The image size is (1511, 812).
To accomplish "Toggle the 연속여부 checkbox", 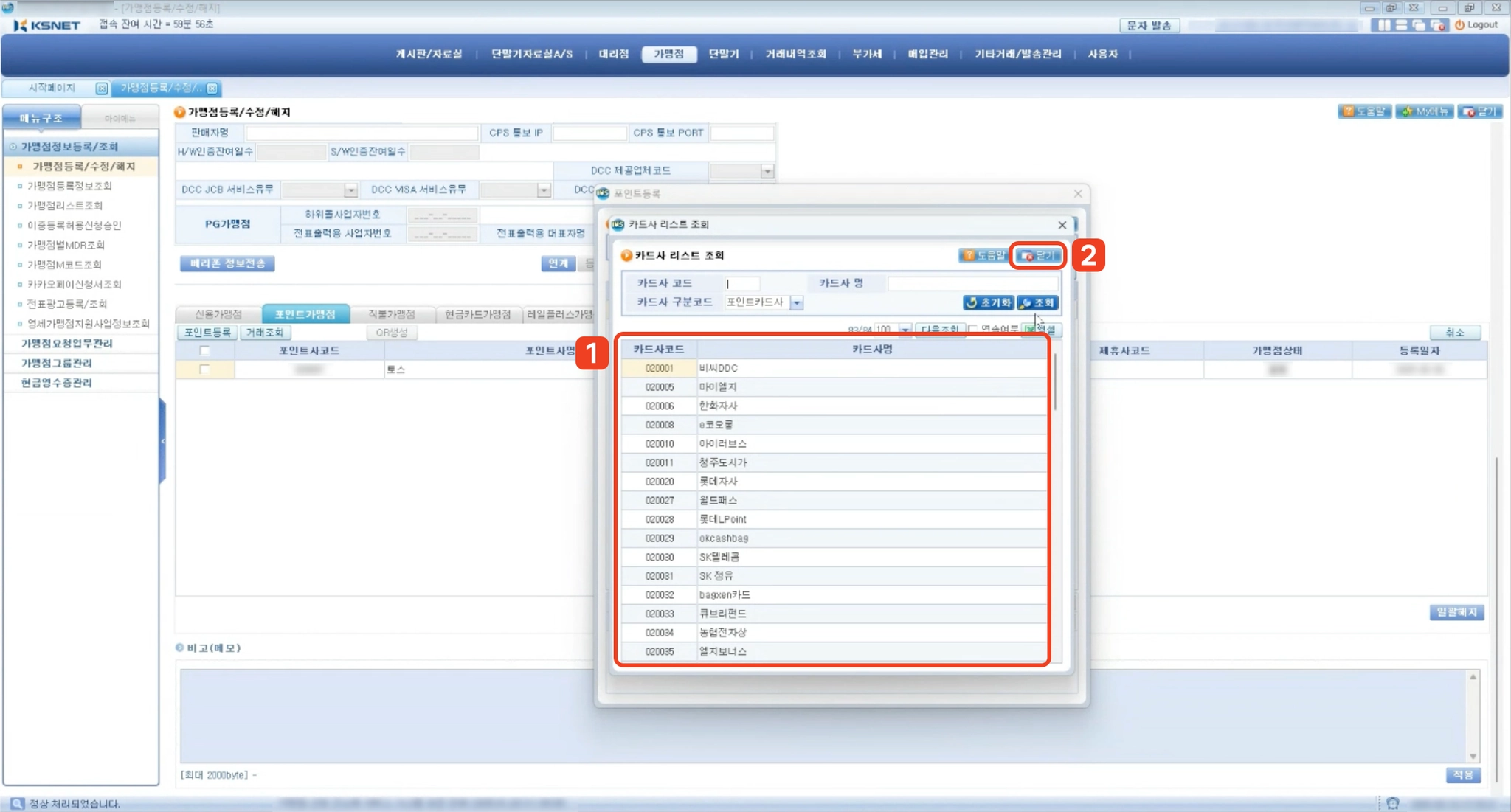I will tap(973, 329).
